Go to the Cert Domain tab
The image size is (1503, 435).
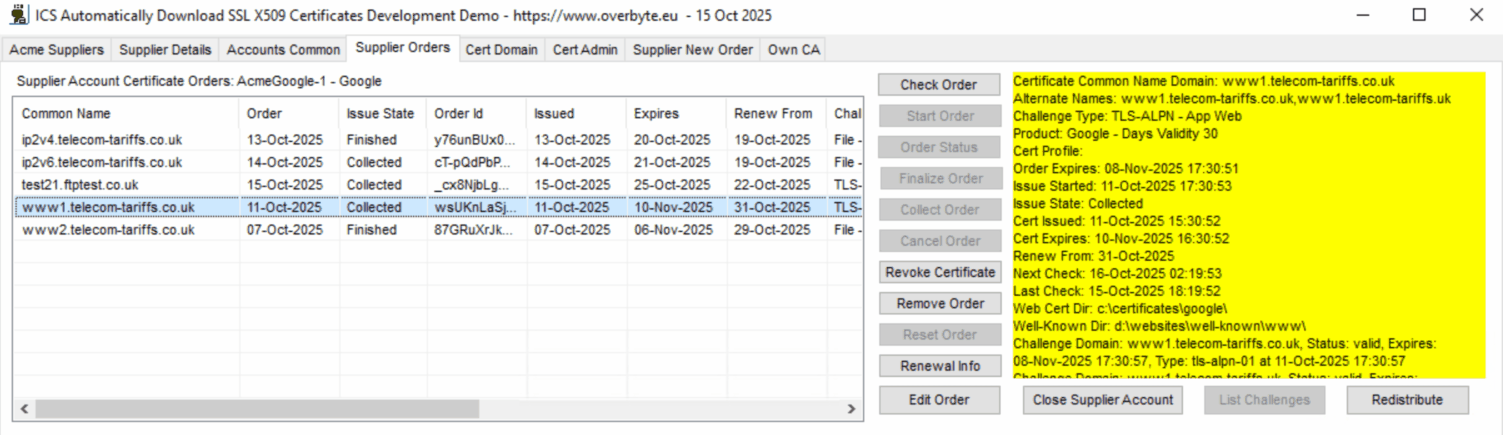pos(501,50)
